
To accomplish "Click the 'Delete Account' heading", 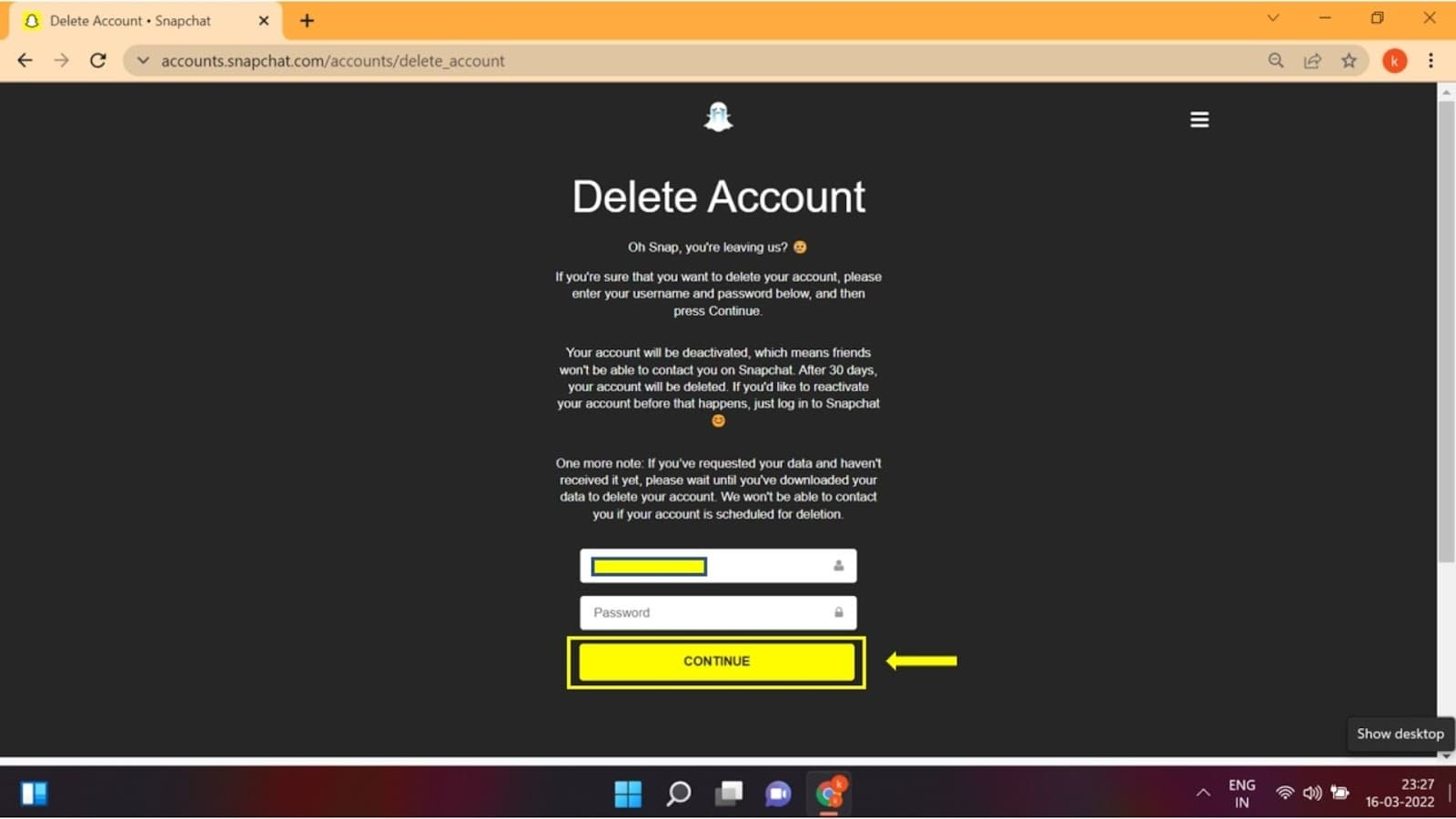I will coord(719,197).
